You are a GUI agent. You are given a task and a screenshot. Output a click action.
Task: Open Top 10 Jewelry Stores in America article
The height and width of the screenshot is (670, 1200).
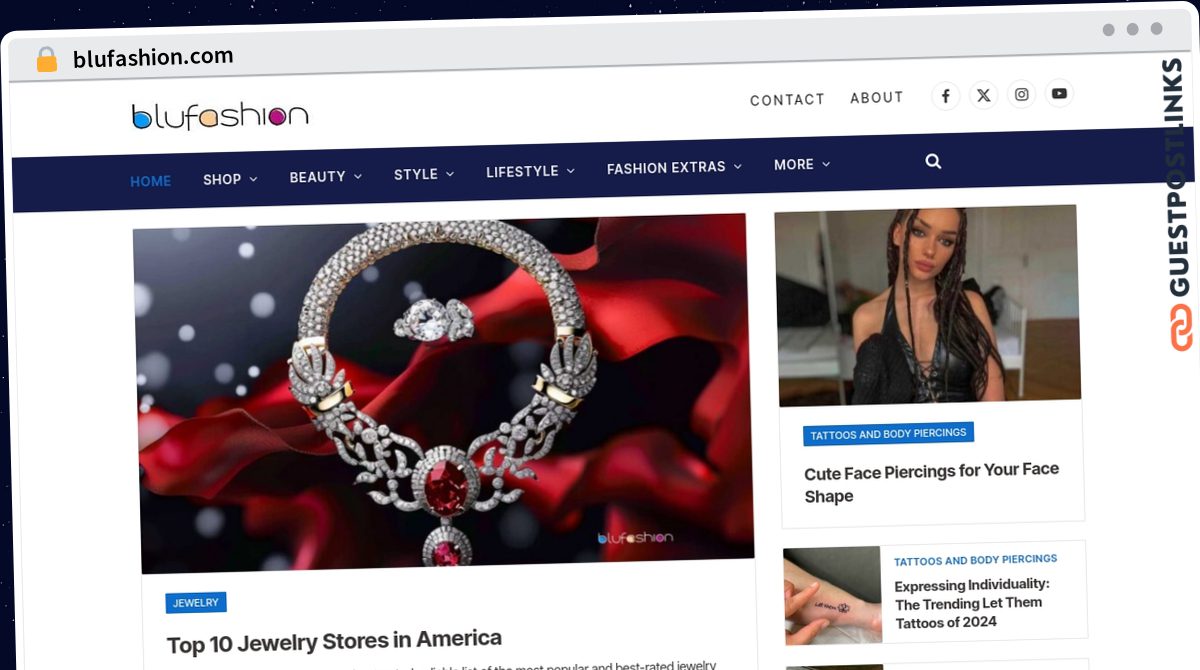tap(334, 641)
